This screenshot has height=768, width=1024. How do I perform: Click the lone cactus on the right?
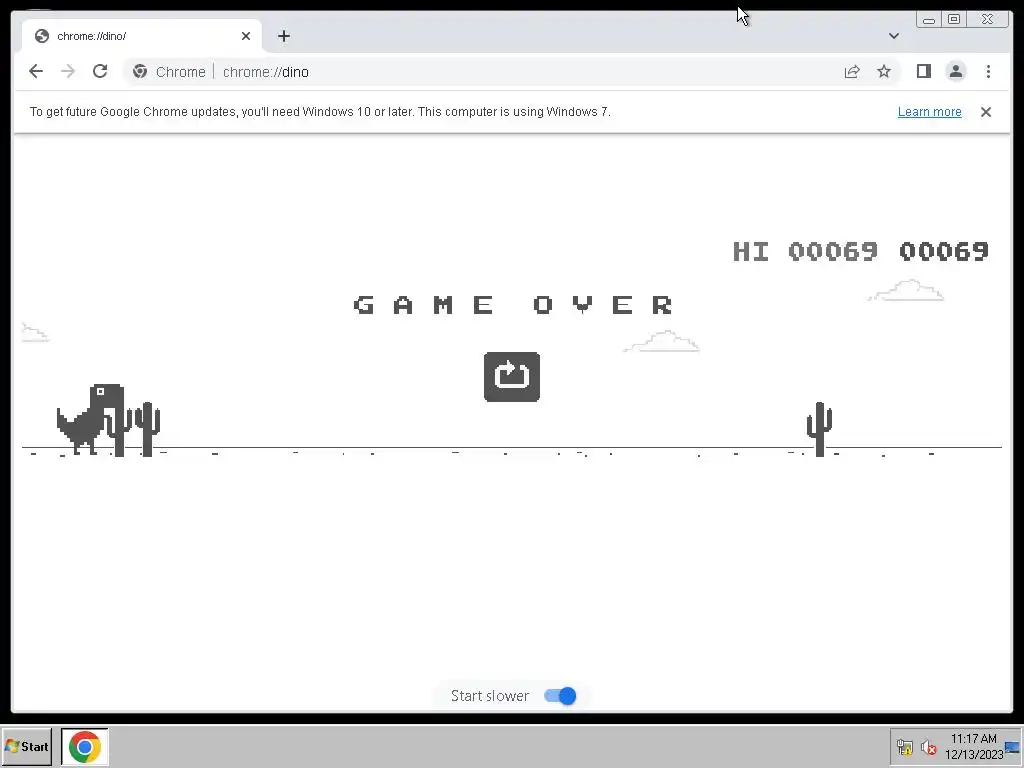[x=819, y=429]
